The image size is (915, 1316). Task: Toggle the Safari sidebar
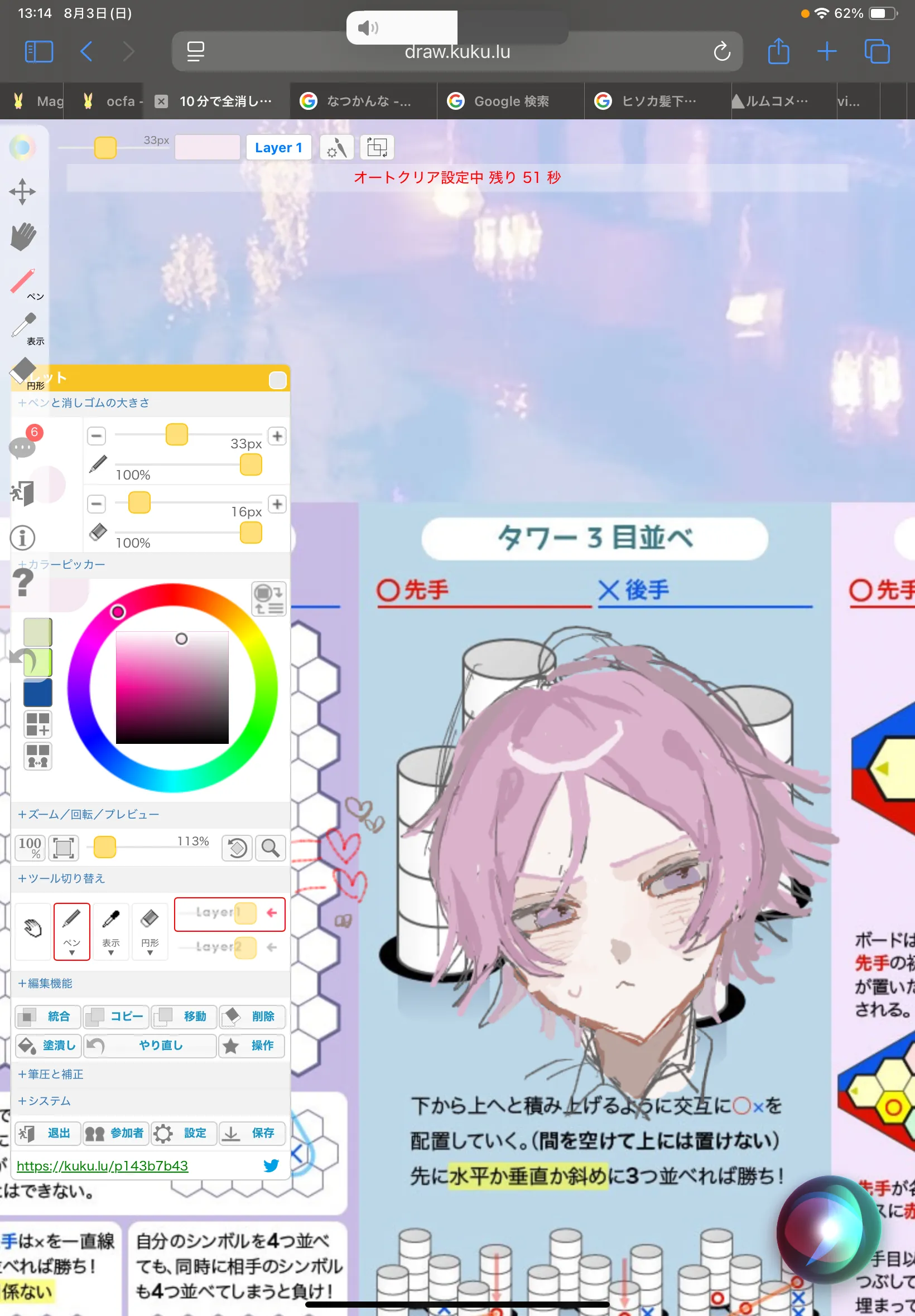coord(39,51)
